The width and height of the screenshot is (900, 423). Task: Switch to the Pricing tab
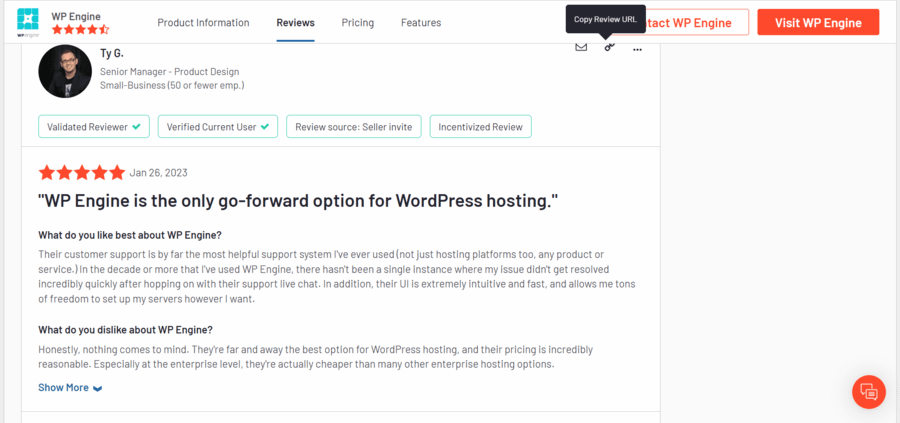point(358,22)
